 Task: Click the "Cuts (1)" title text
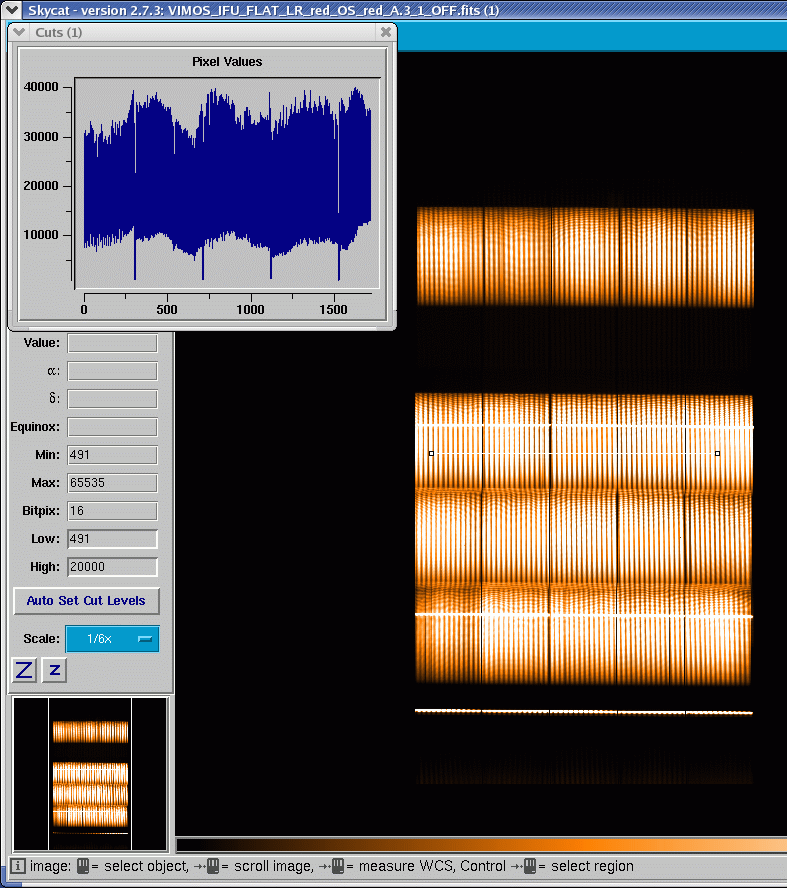click(59, 32)
